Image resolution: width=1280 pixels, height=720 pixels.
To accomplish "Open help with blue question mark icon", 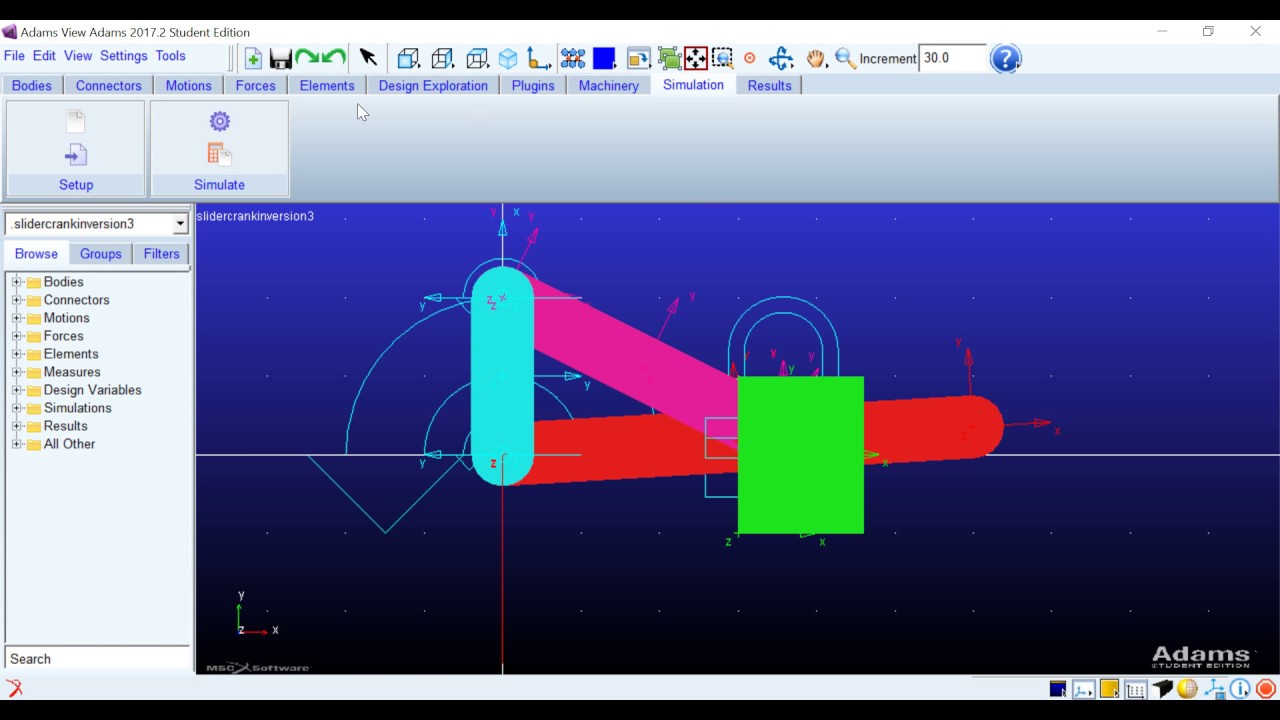I will (x=1005, y=58).
